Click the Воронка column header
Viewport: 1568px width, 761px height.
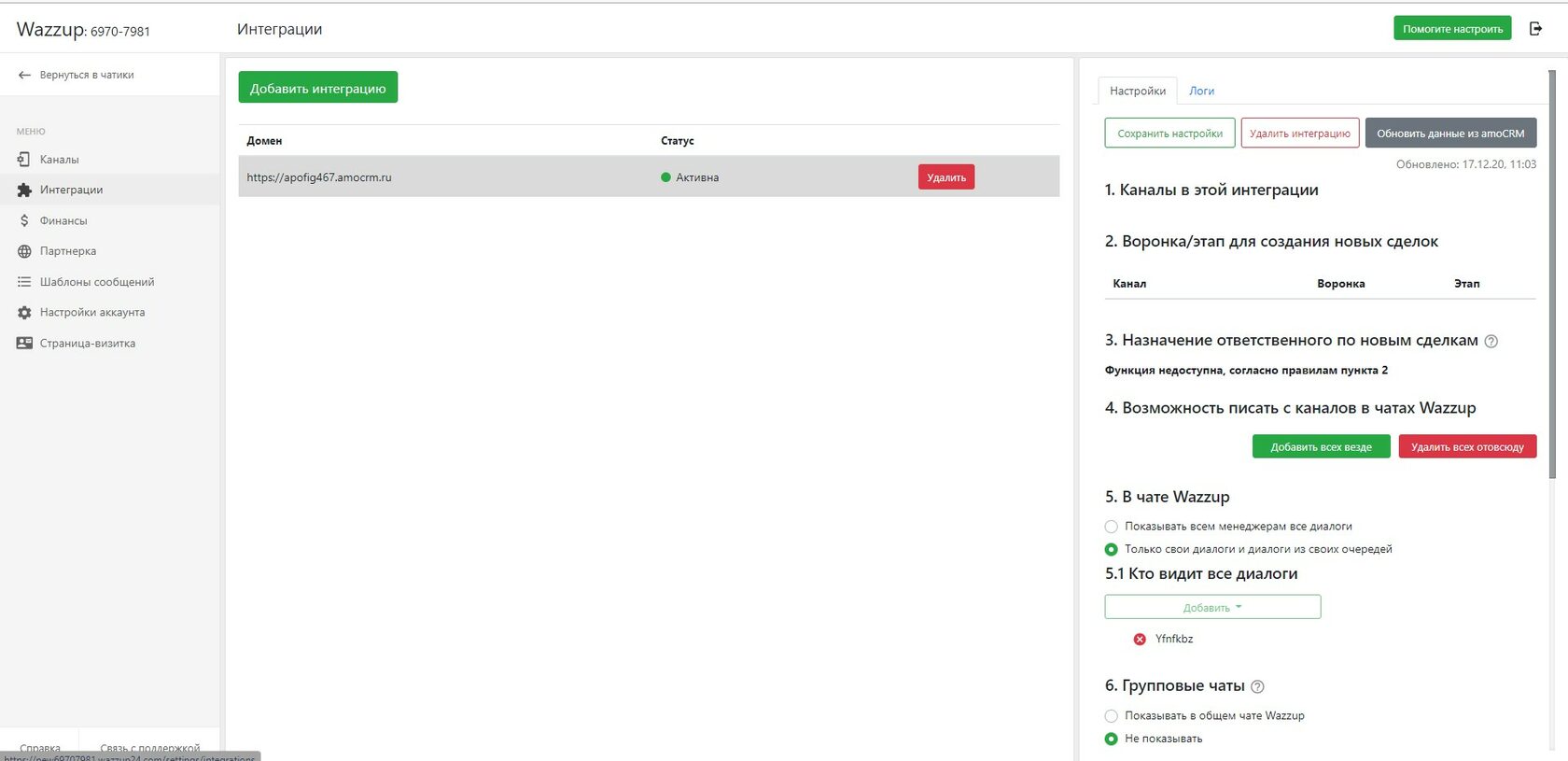click(1341, 284)
